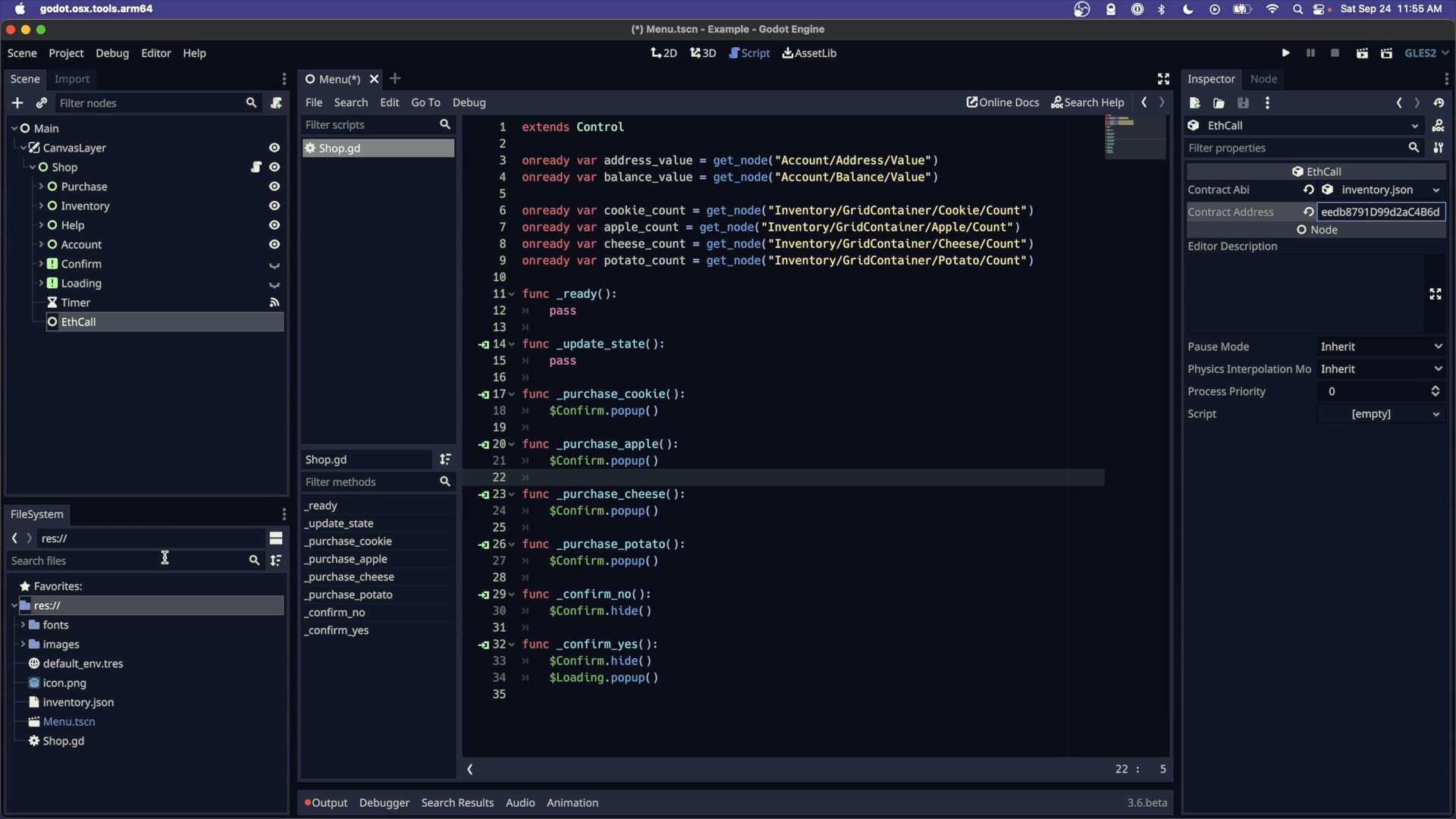Expand the Confirm tree node

[41, 263]
